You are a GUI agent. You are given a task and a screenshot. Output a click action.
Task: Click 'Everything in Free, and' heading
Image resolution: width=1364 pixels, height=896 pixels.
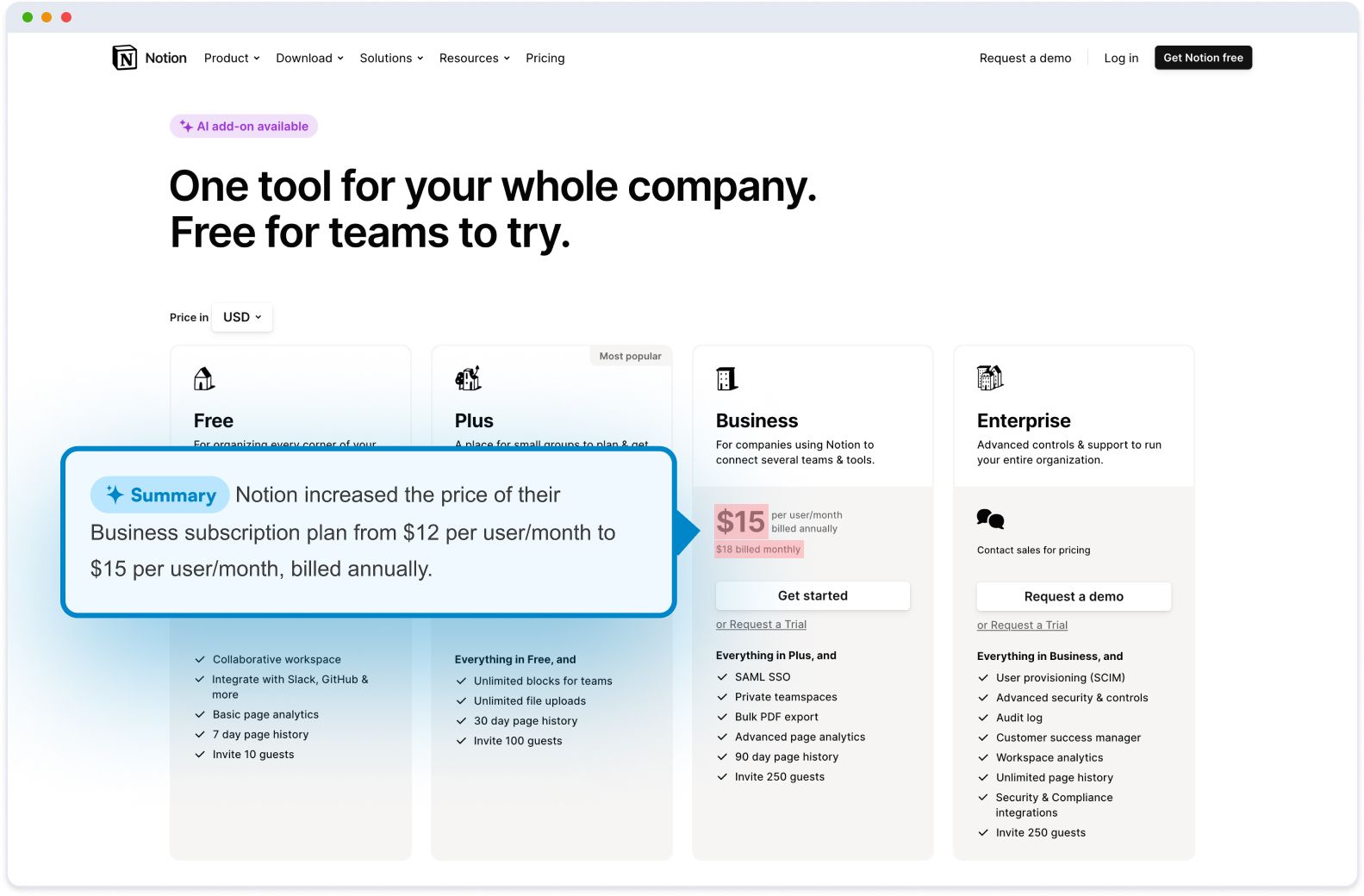coord(515,660)
